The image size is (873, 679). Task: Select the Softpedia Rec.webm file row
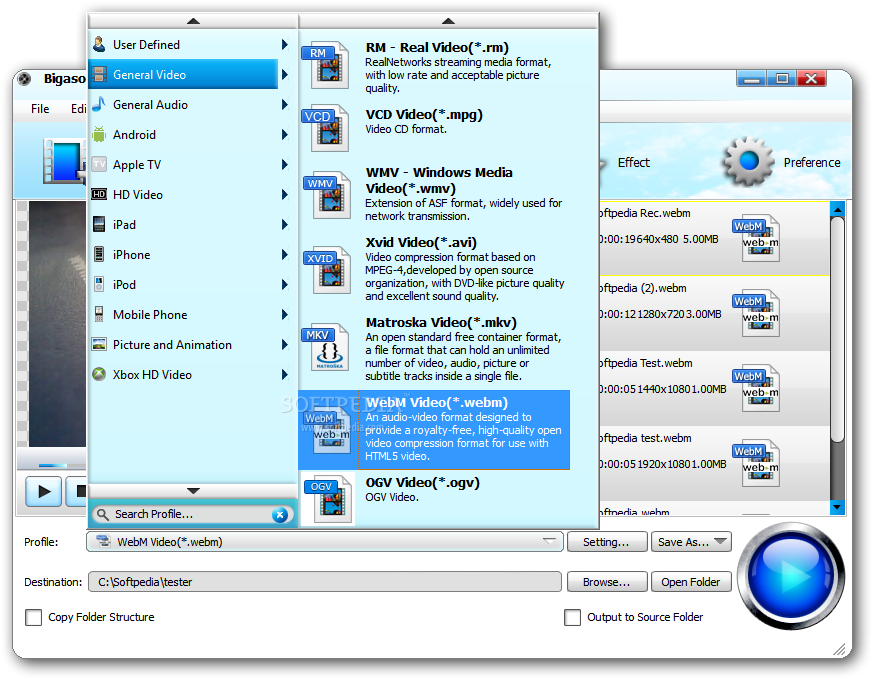(x=714, y=238)
